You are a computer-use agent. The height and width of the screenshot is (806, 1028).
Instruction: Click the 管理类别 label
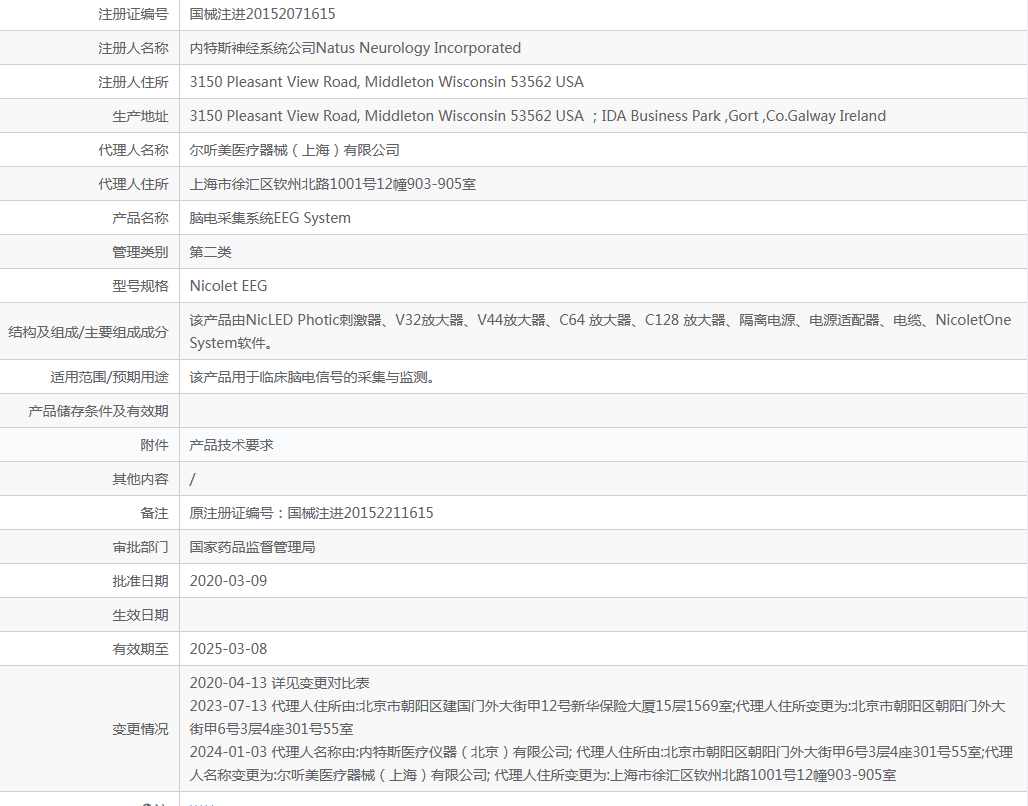(x=140, y=252)
